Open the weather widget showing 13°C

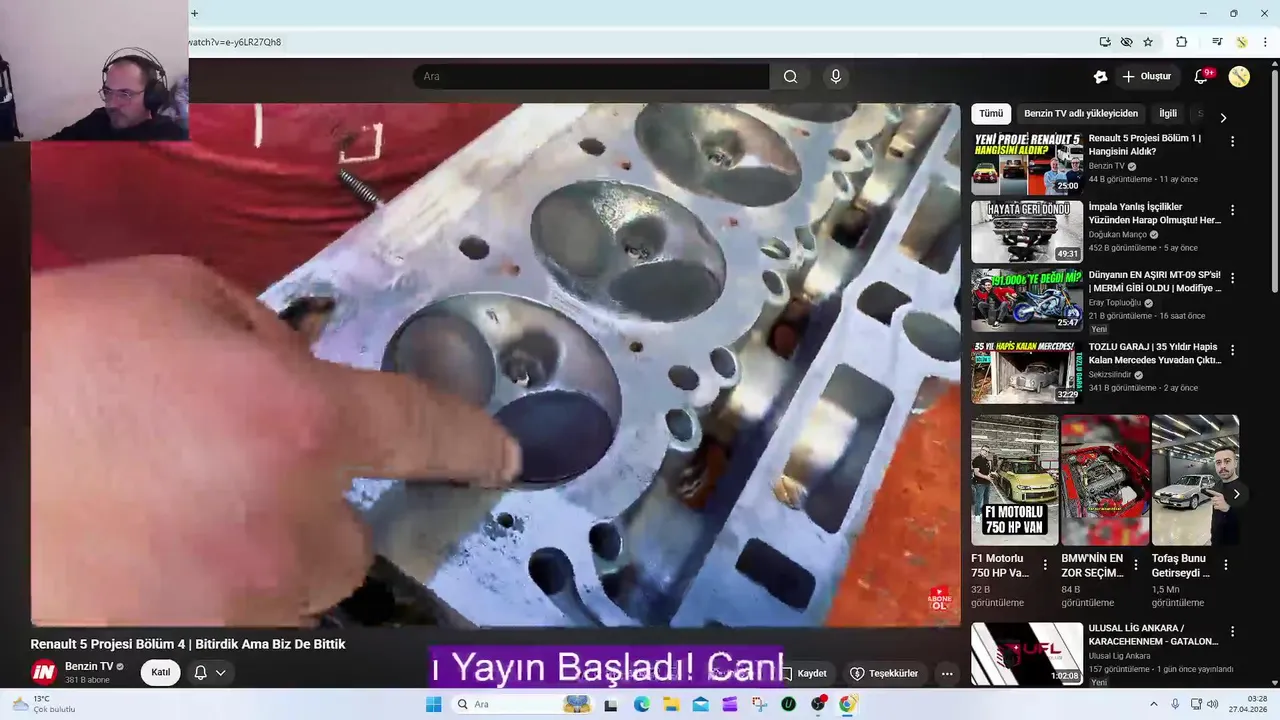pos(42,704)
